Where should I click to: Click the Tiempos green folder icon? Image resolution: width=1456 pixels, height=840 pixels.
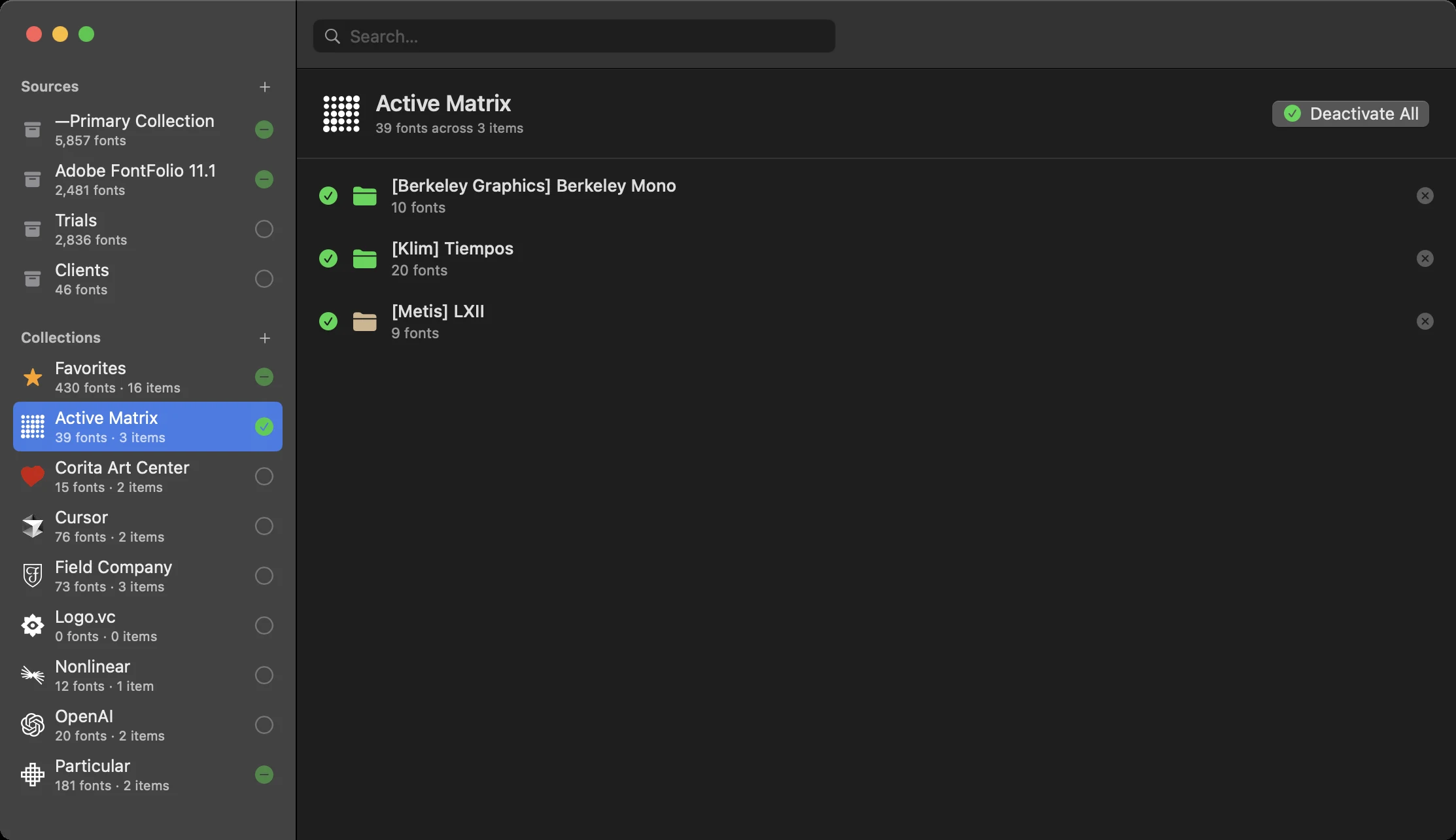point(364,258)
